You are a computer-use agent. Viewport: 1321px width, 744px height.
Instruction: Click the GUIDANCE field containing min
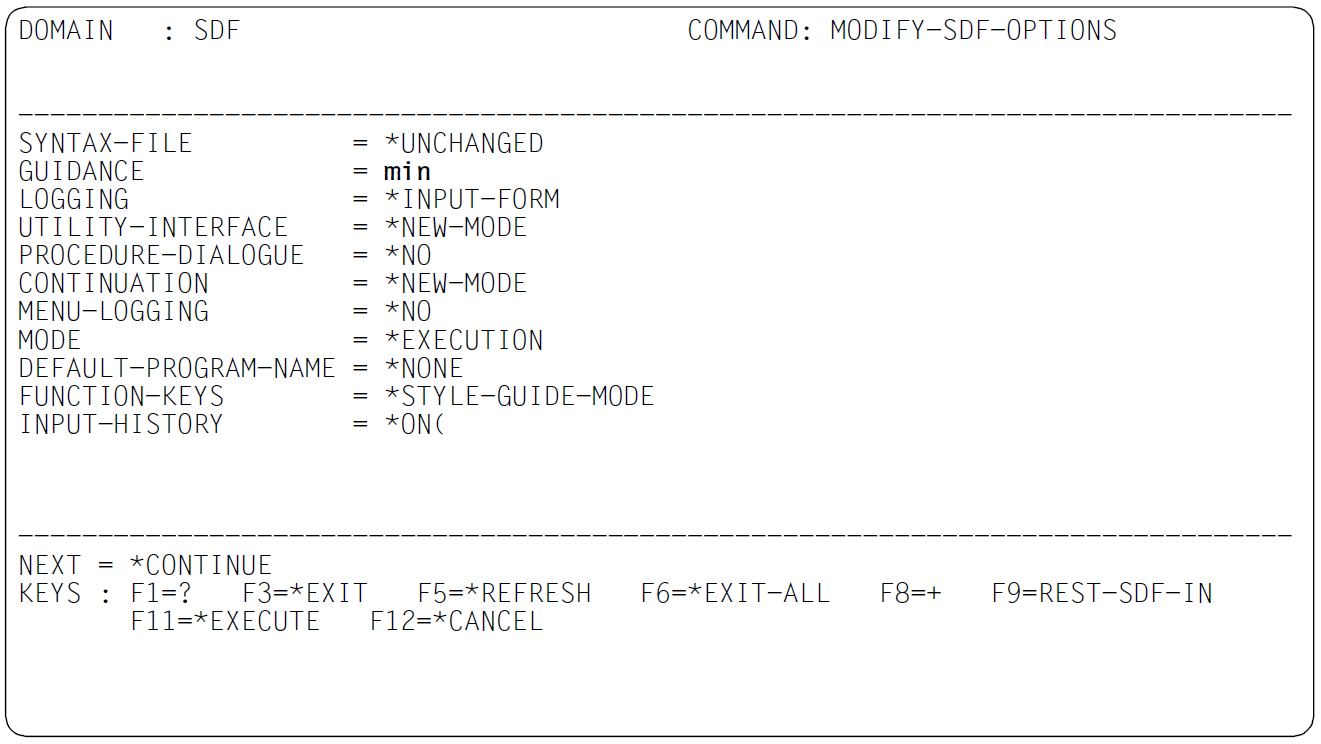click(407, 171)
